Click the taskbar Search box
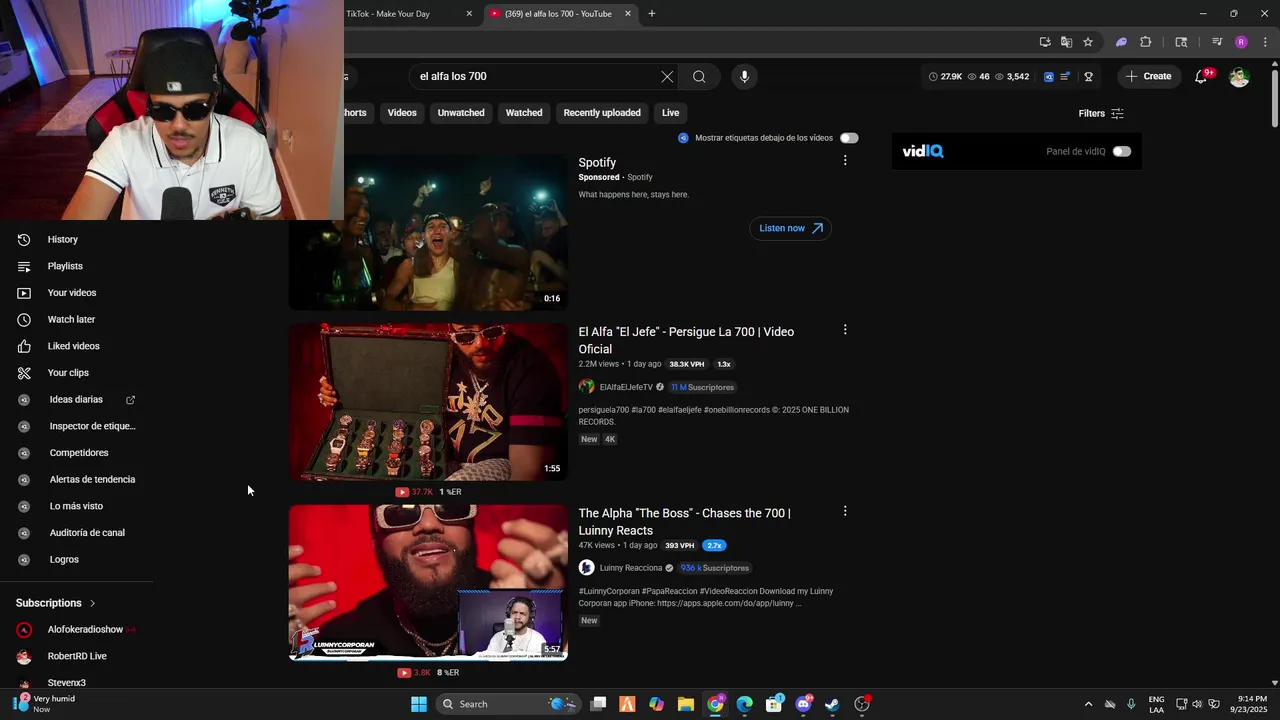 click(507, 704)
